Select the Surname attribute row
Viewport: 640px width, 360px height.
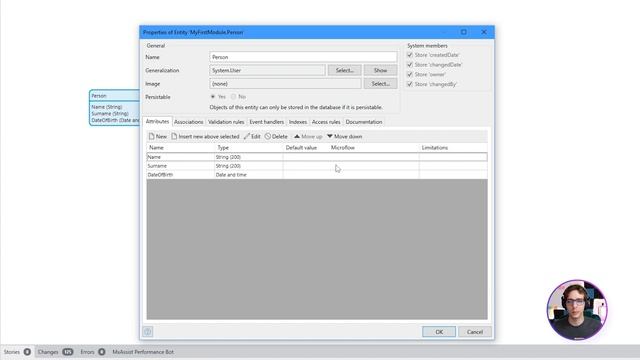317,166
